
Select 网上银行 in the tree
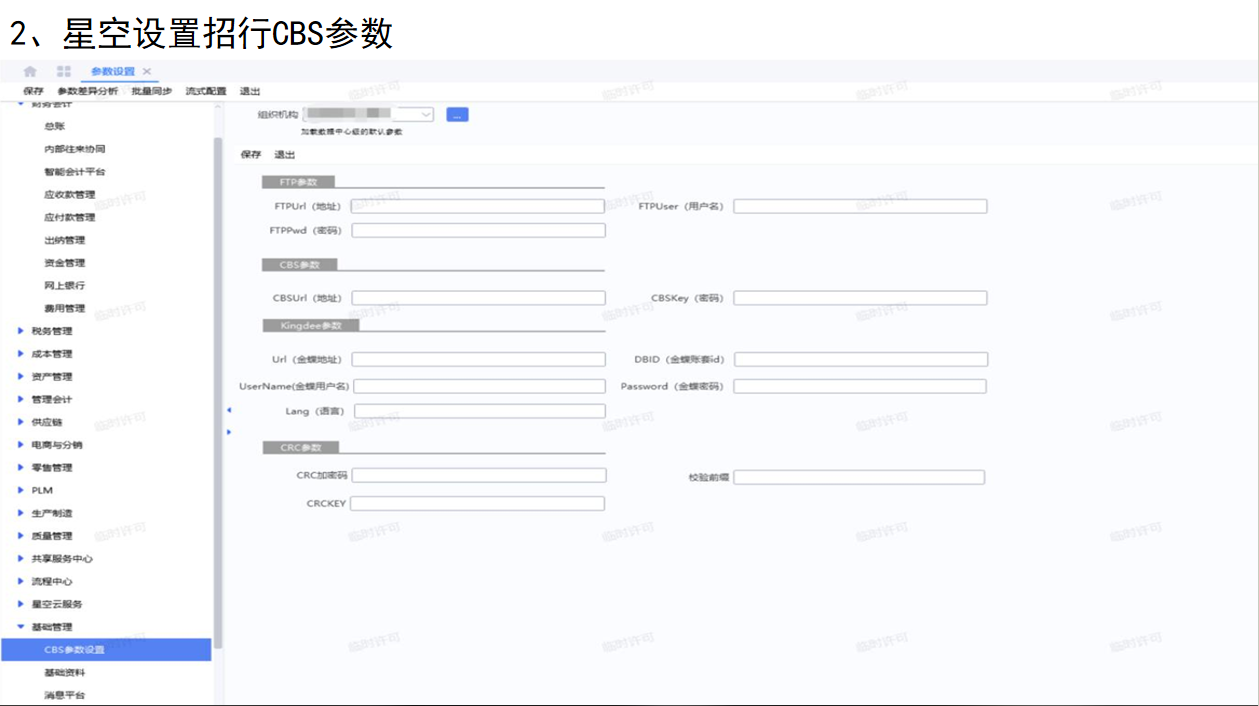[64, 285]
